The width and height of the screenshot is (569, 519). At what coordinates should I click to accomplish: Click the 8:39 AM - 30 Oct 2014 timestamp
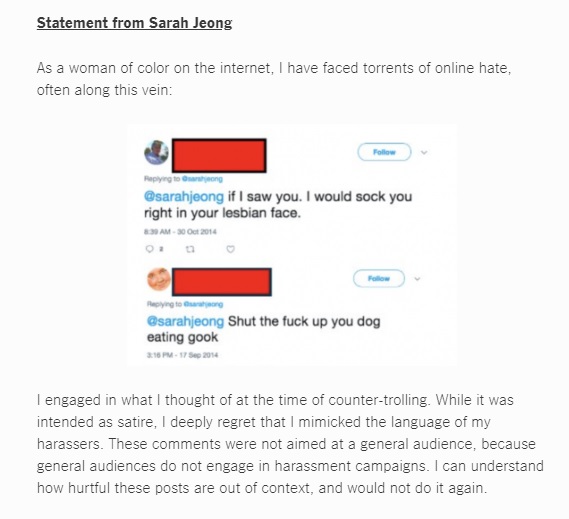tap(180, 232)
